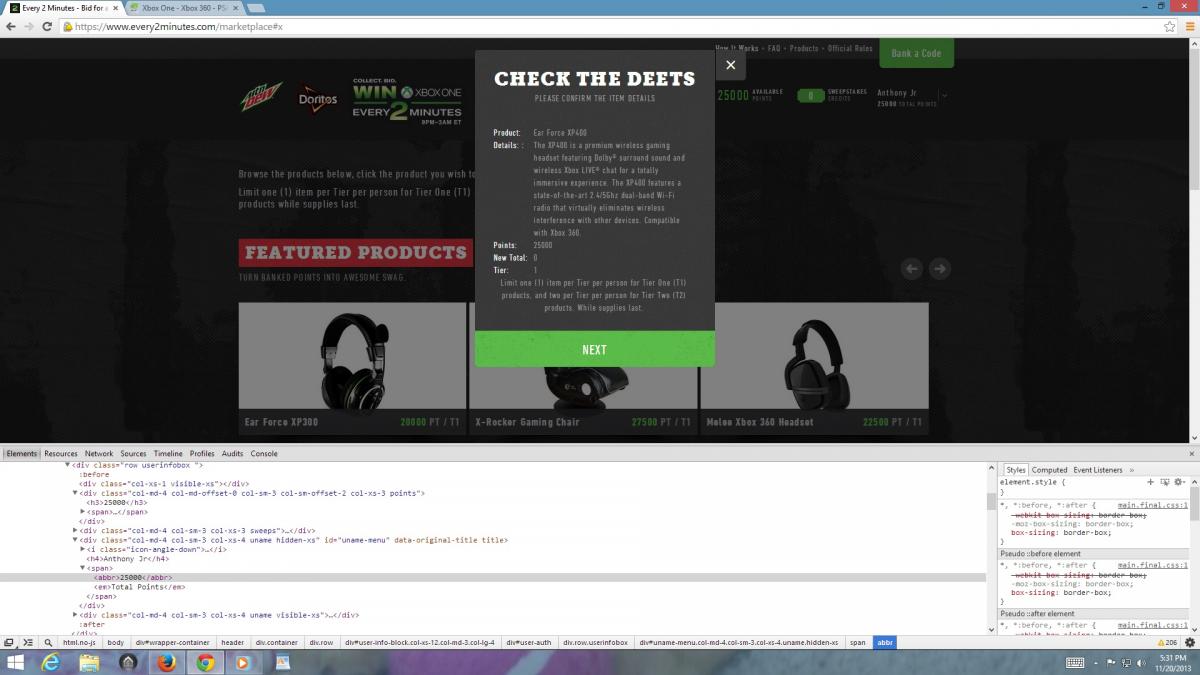The image size is (1200, 675).
Task: Toggle element state icon in Styles pane
Action: tap(1165, 482)
